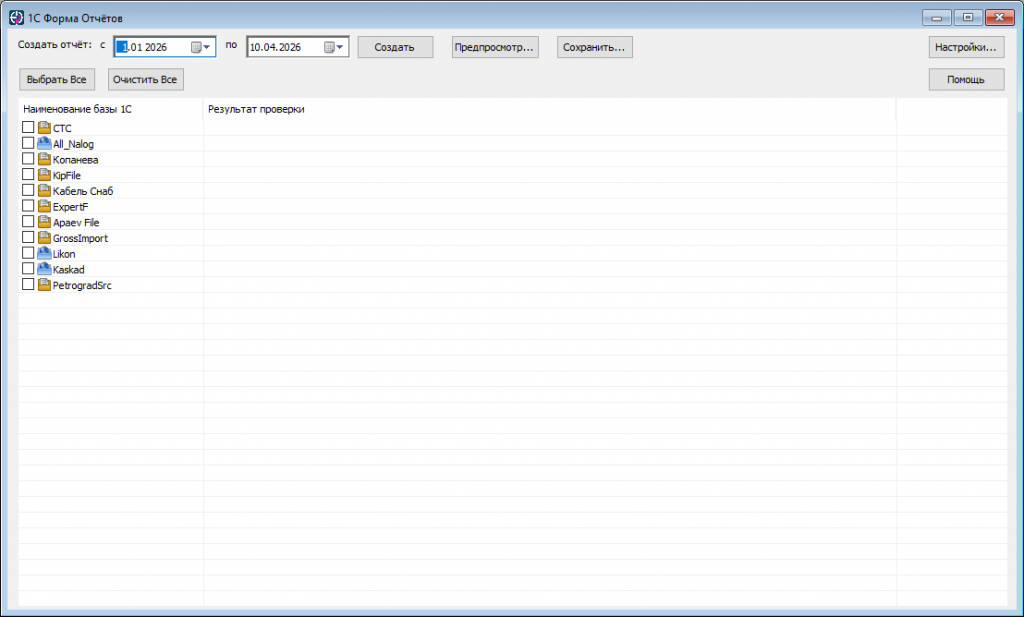Open Настройки settings dialog

(x=966, y=47)
